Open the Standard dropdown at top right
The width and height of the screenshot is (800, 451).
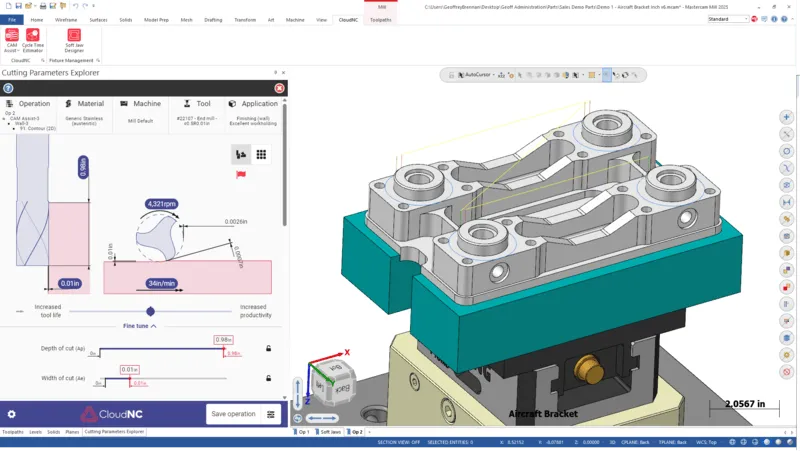(728, 19)
